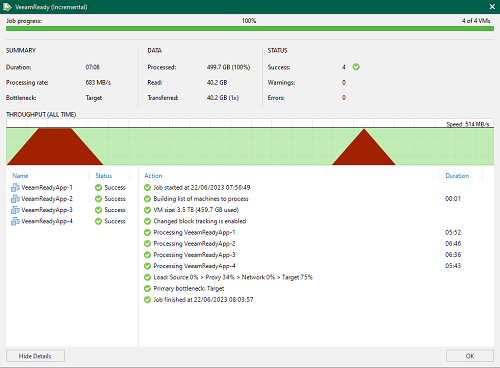Image resolution: width=500 pixels, height=368 pixels.
Task: Click duration value 06:36
Action: pyautogui.click(x=453, y=255)
